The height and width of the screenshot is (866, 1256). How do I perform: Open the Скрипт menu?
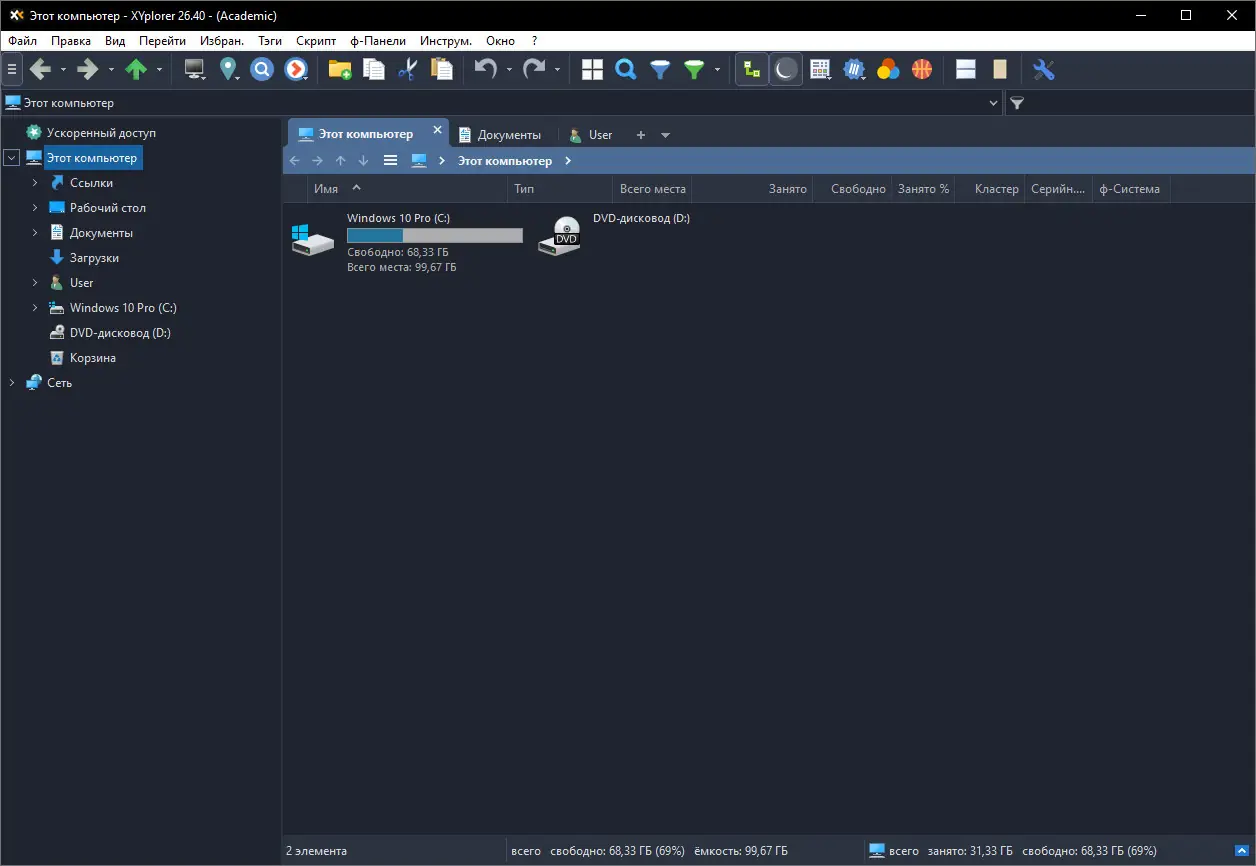coord(316,41)
